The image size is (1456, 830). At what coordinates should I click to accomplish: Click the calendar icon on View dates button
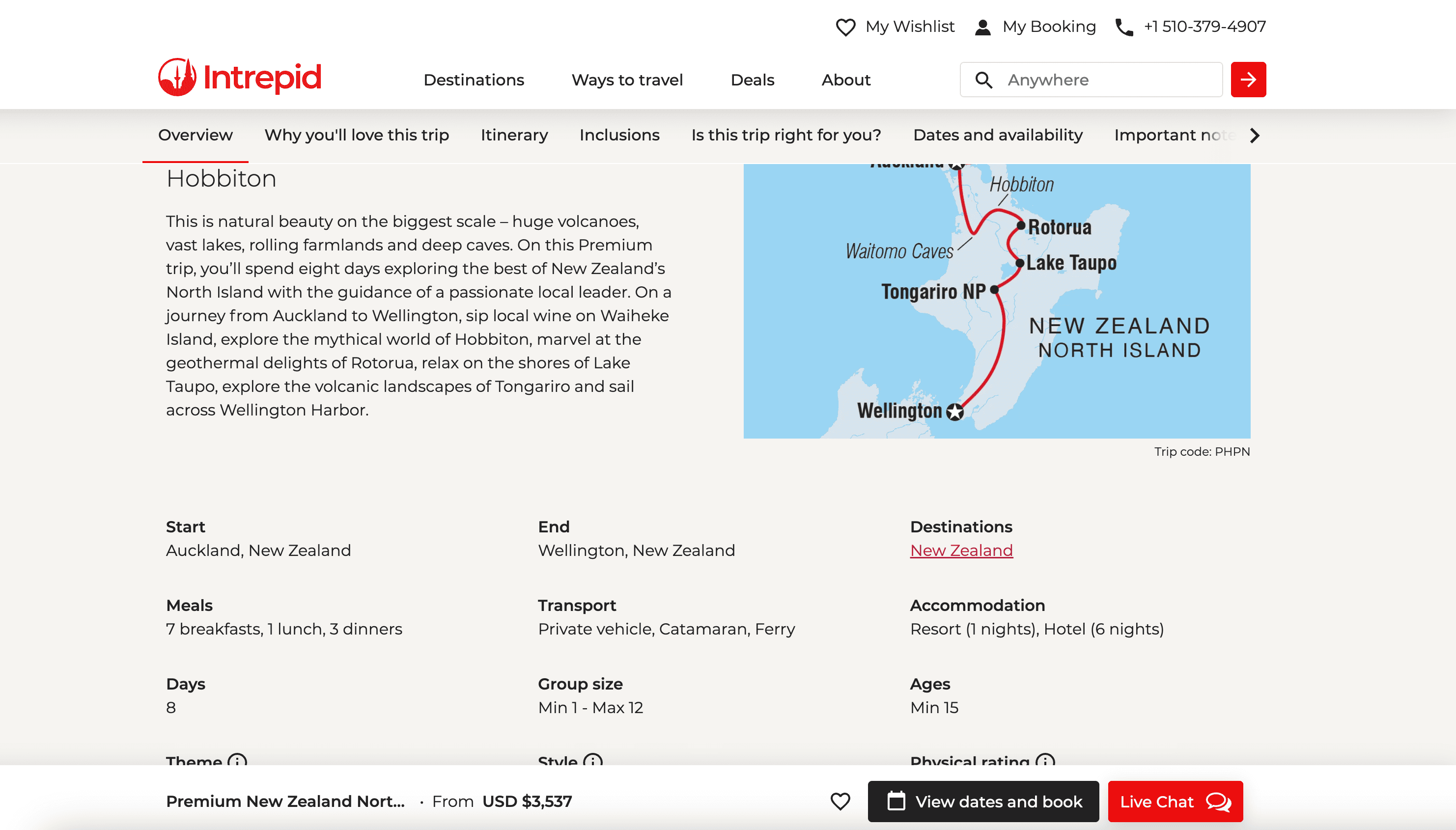click(897, 801)
